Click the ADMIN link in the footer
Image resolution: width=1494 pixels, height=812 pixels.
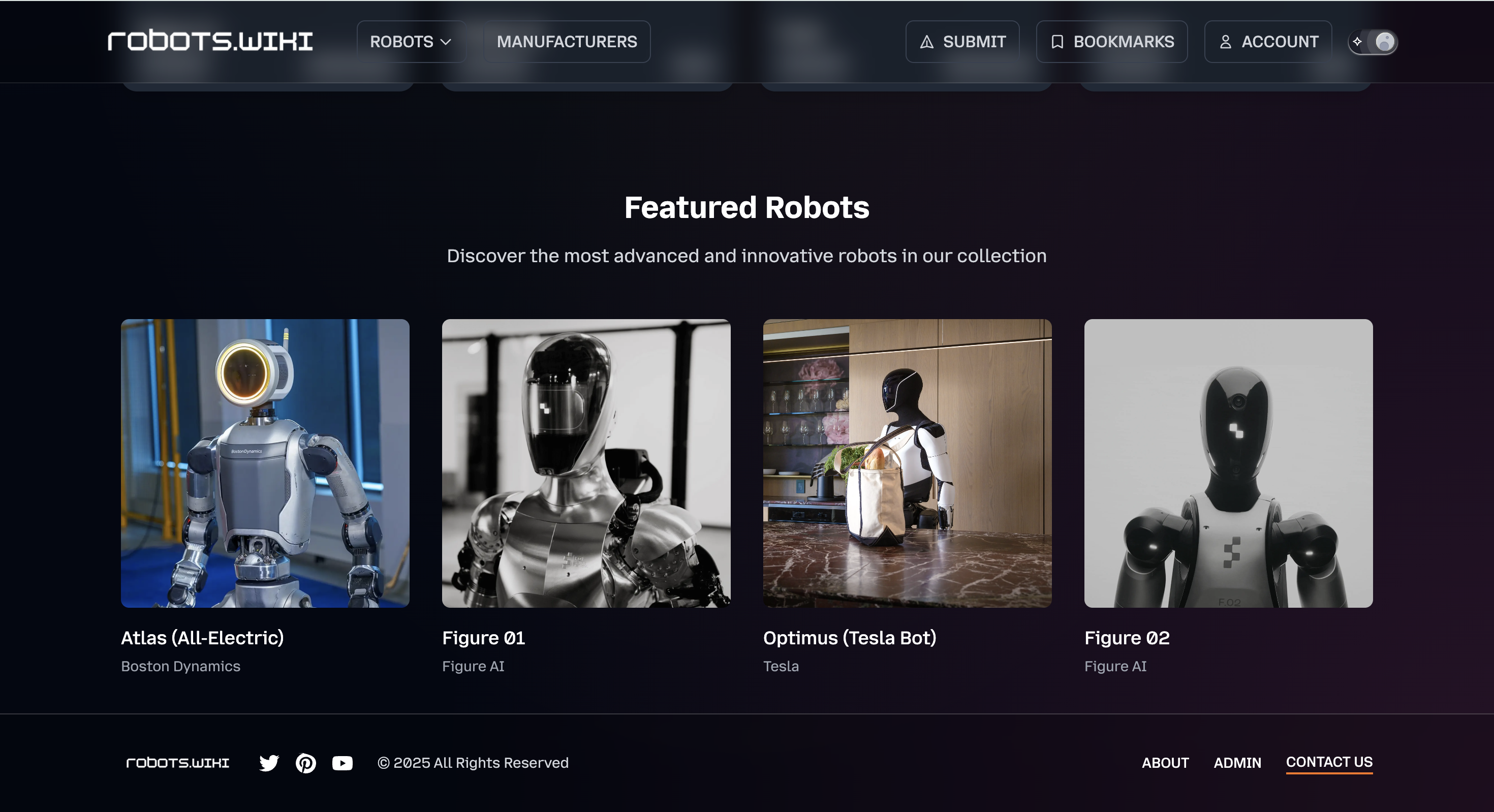pos(1238,763)
